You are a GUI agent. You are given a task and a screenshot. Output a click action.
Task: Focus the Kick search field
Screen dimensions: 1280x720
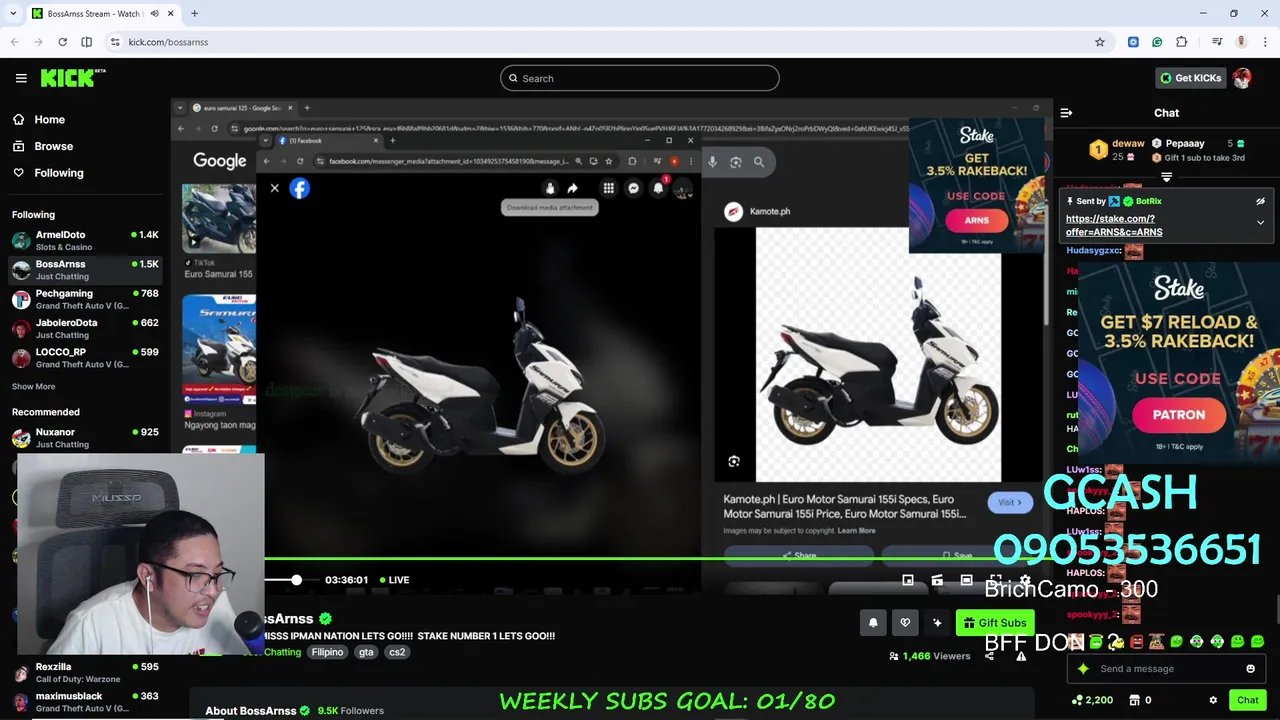(x=640, y=78)
